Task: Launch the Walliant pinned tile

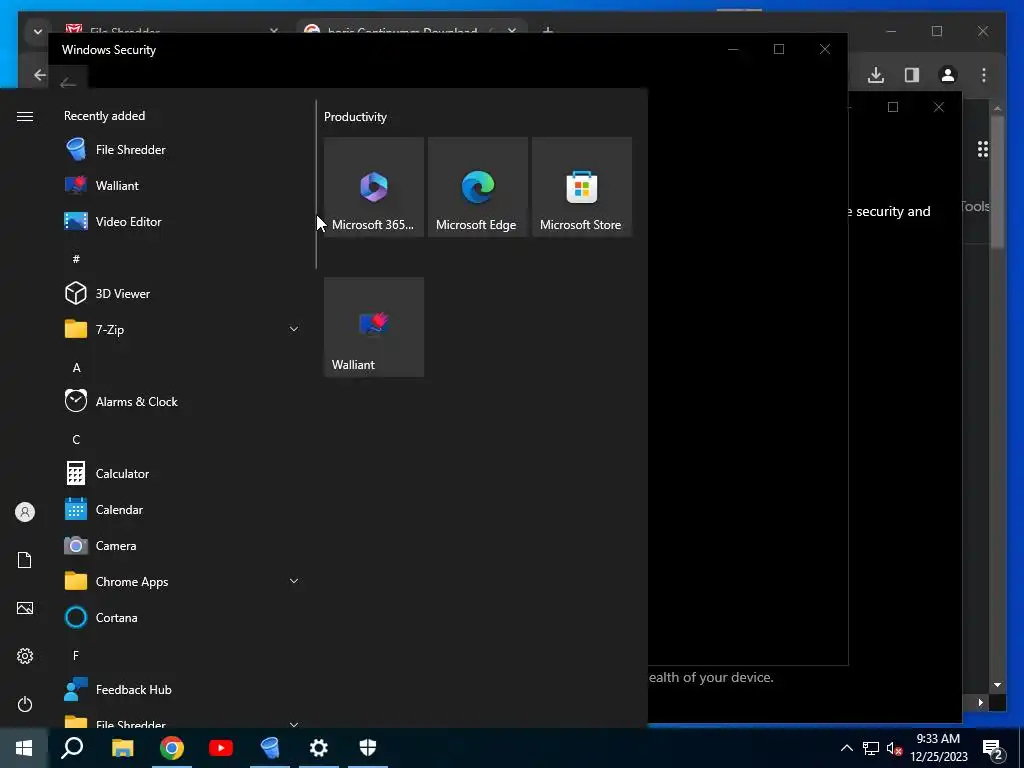Action: point(374,327)
